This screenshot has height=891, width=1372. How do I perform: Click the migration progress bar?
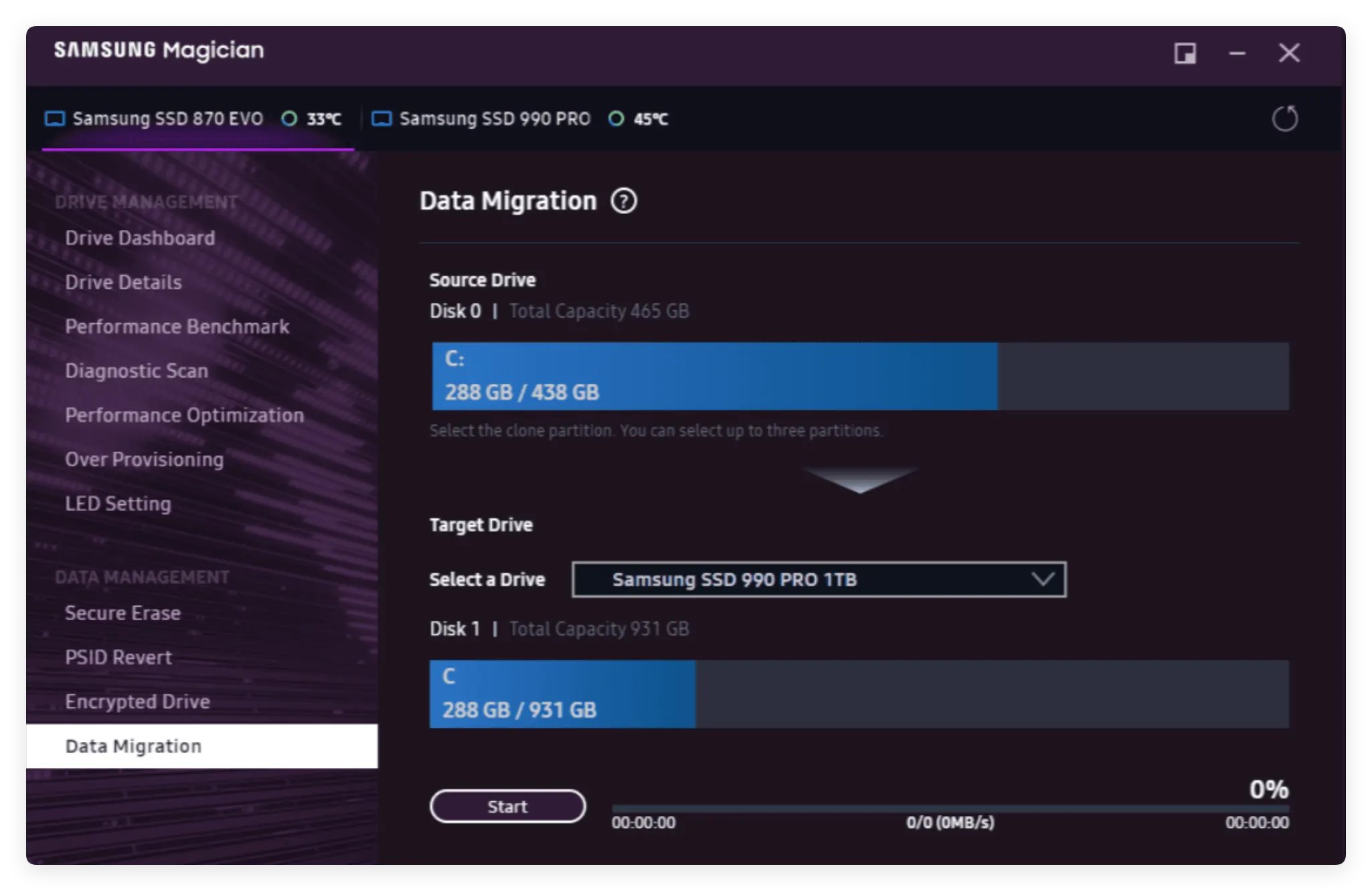950,809
